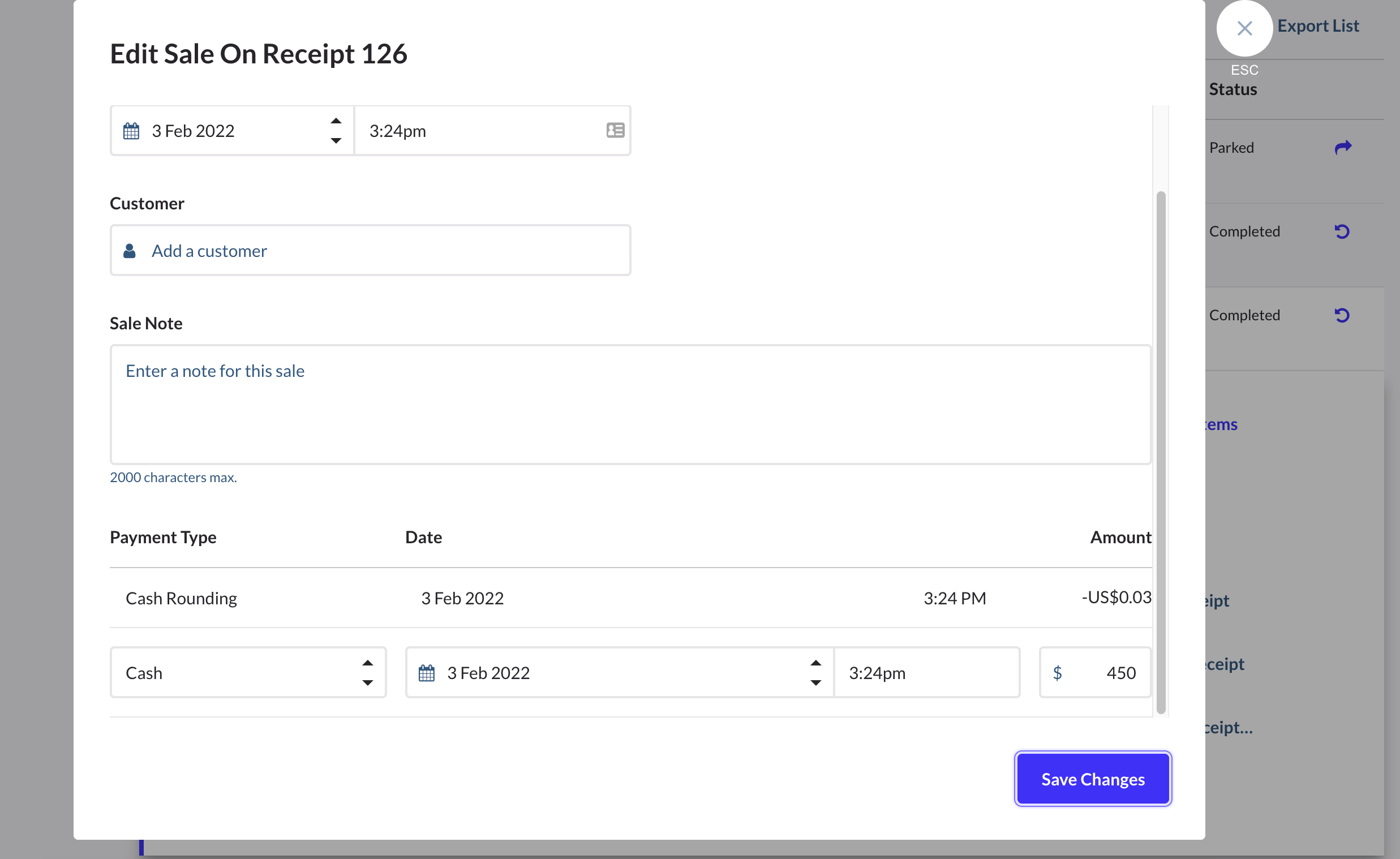The height and width of the screenshot is (859, 1400).
Task: Click the dialog vertical scrollbar
Action: click(x=1161, y=452)
